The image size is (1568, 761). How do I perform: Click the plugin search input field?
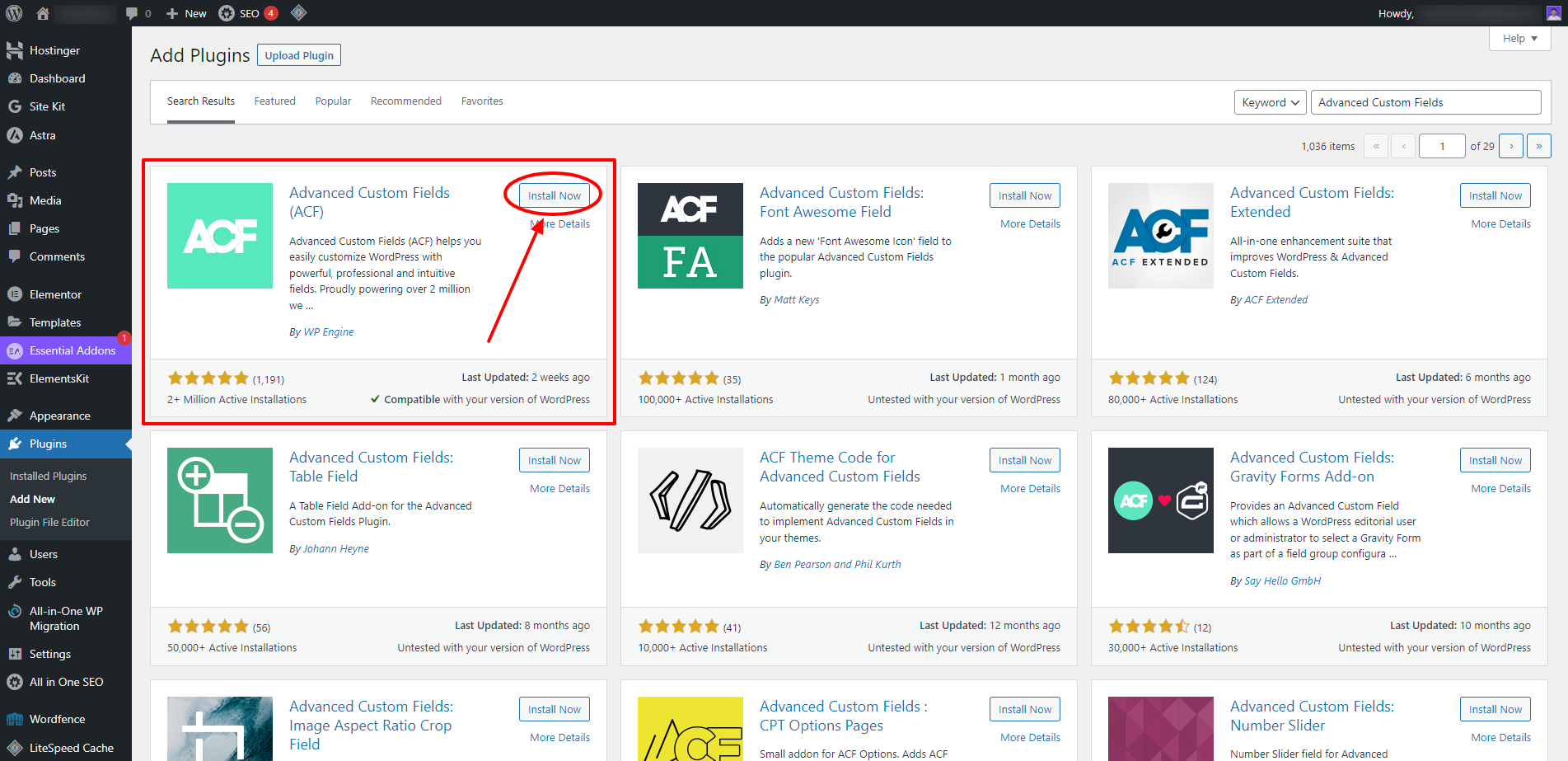(1425, 102)
